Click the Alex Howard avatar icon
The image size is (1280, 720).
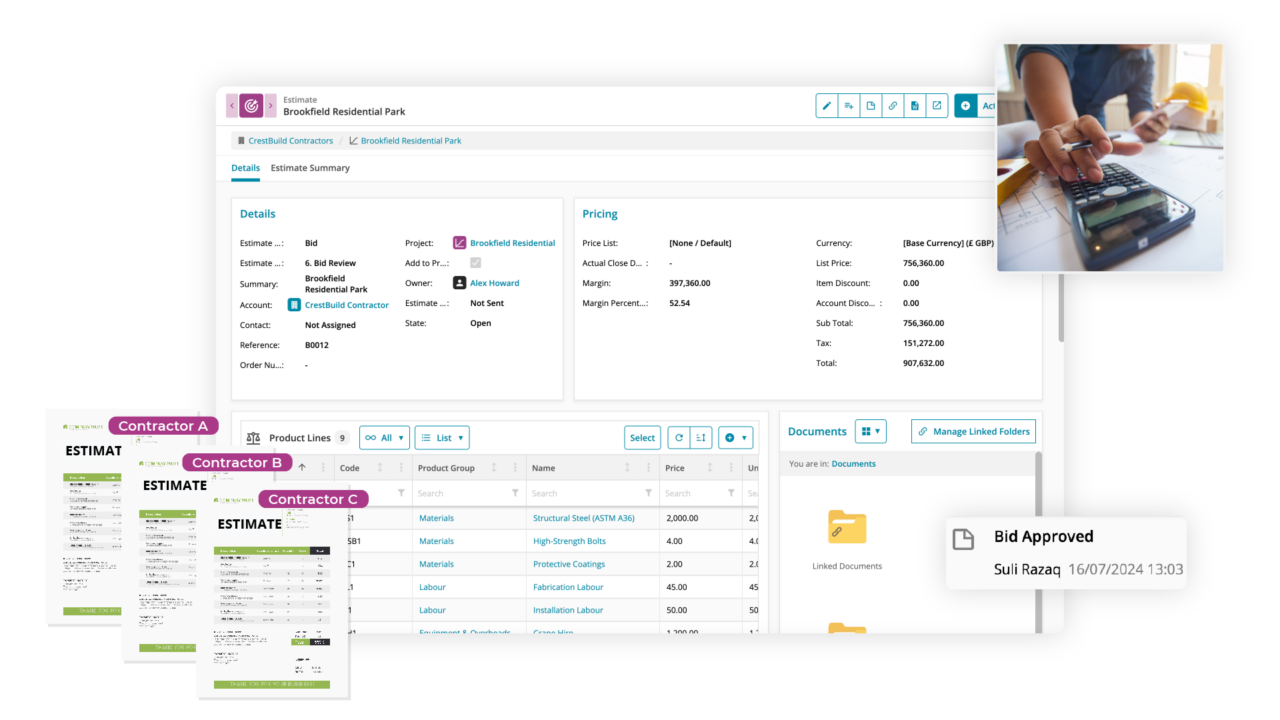[x=459, y=283]
